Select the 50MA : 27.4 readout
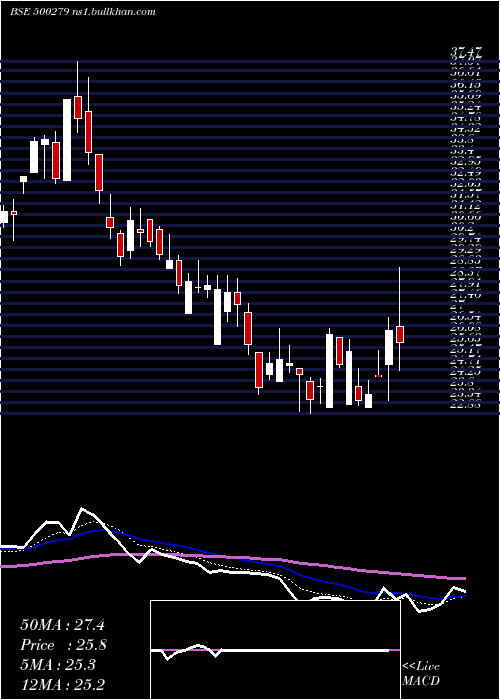This screenshot has width=500, height=700. 62,625
